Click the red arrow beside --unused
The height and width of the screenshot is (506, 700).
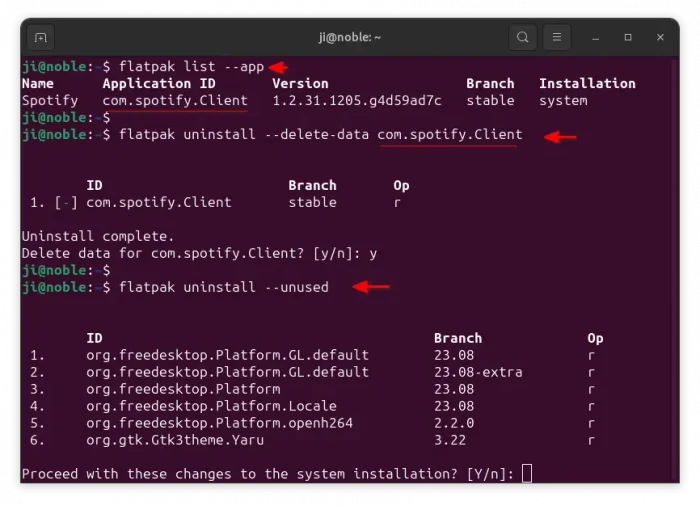tap(372, 287)
